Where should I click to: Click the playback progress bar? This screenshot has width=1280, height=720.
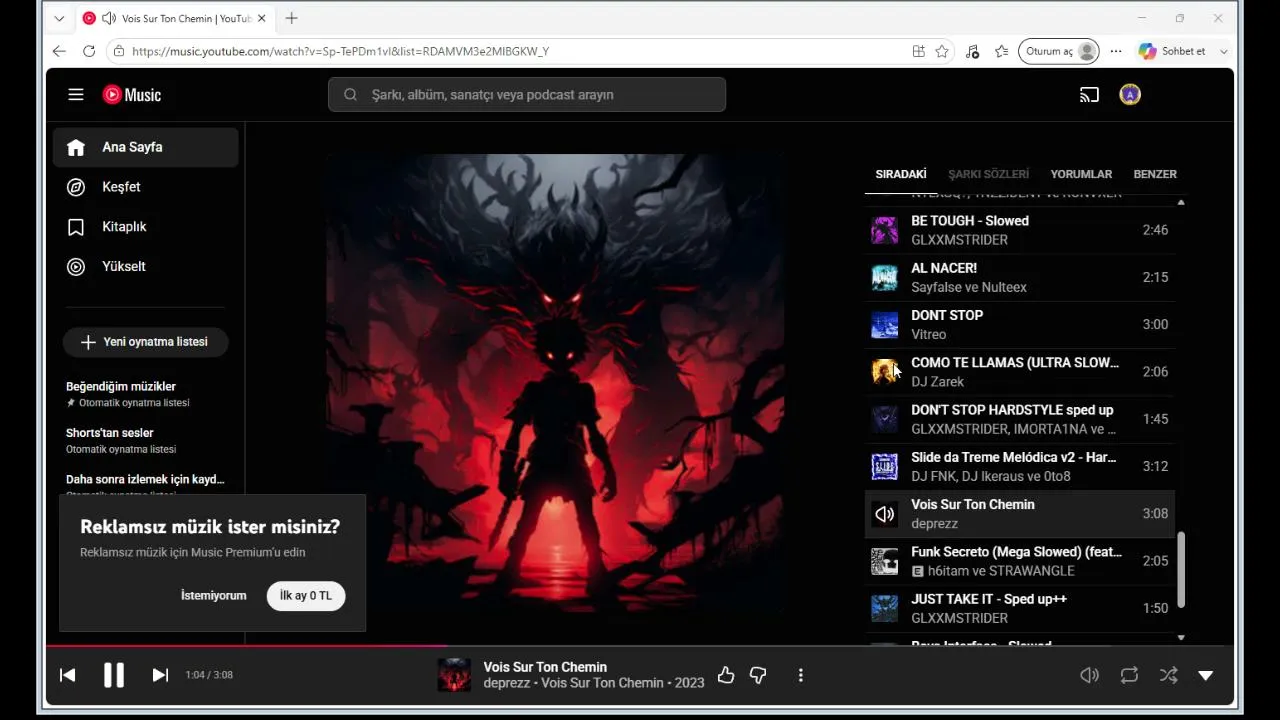coord(640,646)
